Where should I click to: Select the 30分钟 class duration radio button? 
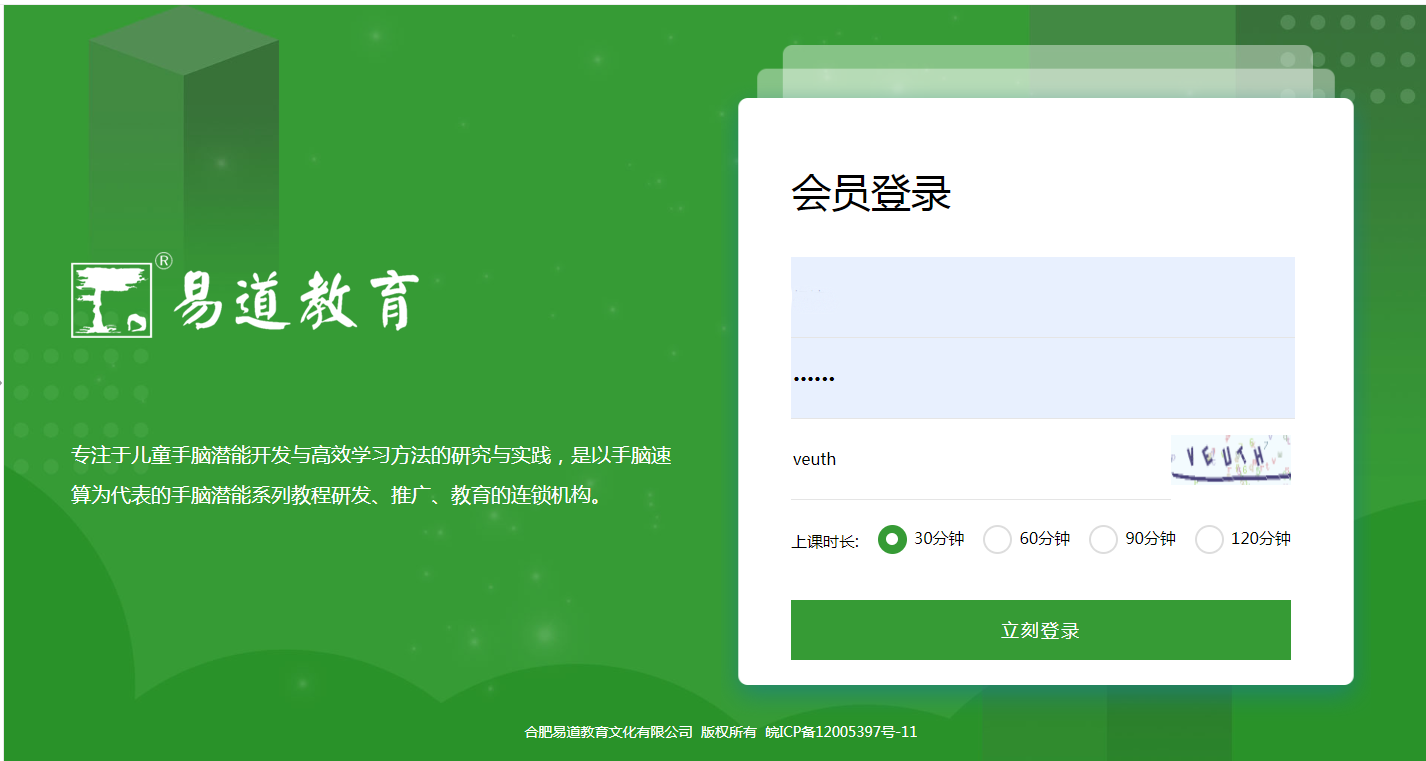(892, 539)
